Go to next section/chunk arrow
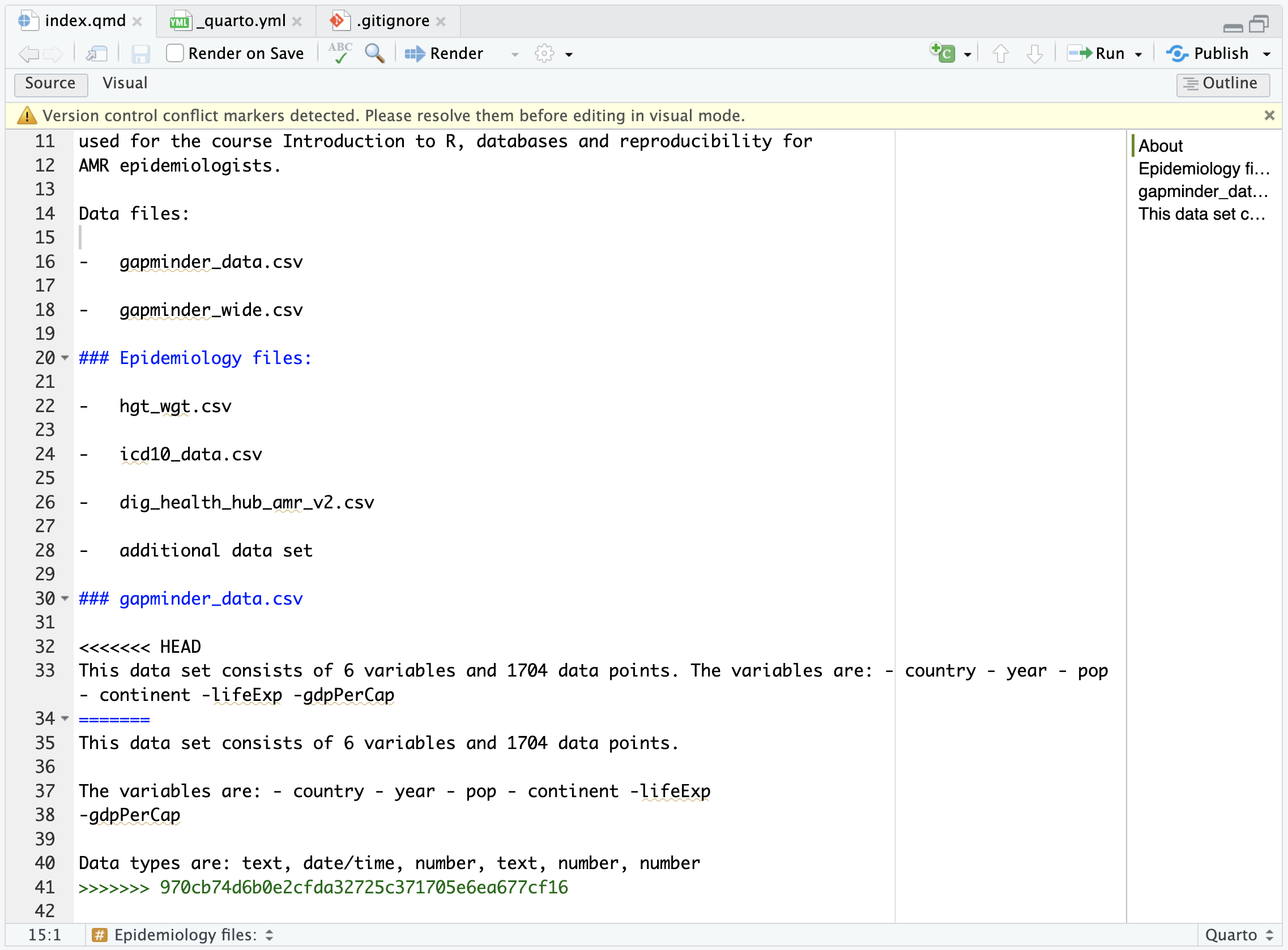Viewport: 1288px width, 950px height. (x=1035, y=53)
